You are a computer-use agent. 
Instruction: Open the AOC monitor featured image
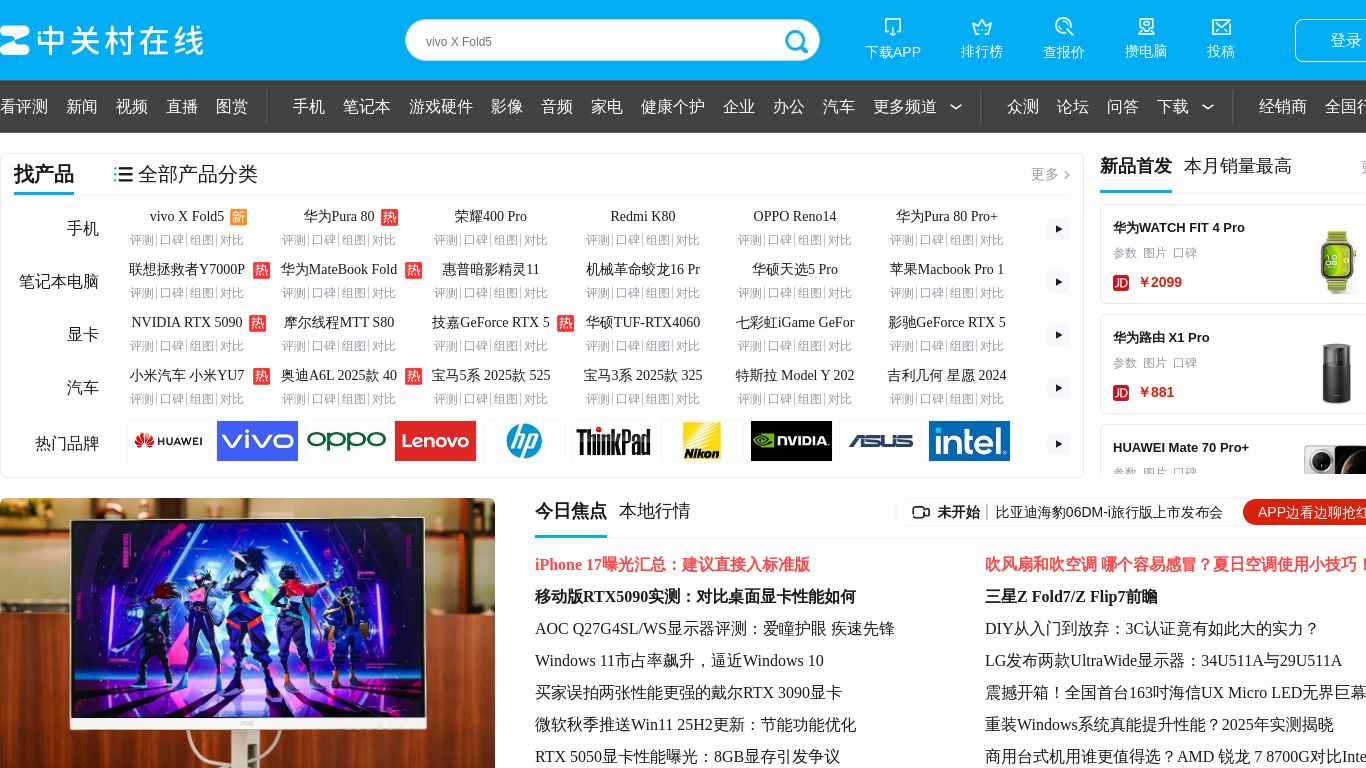pyautogui.click(x=247, y=633)
